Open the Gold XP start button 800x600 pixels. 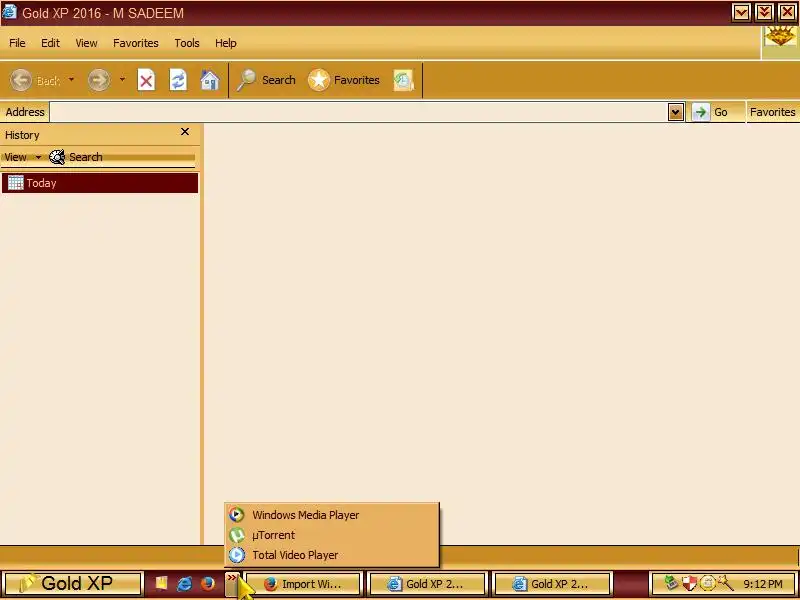tap(72, 583)
